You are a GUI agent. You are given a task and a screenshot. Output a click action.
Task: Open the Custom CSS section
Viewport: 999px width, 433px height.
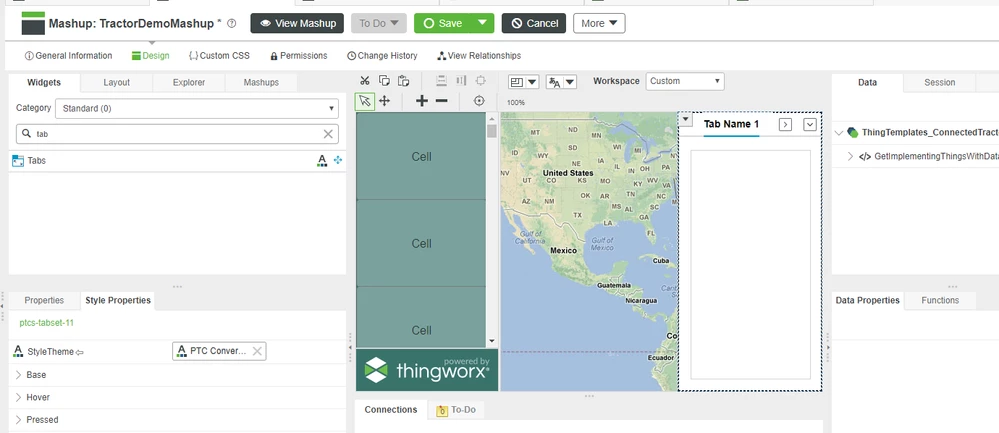pos(219,56)
